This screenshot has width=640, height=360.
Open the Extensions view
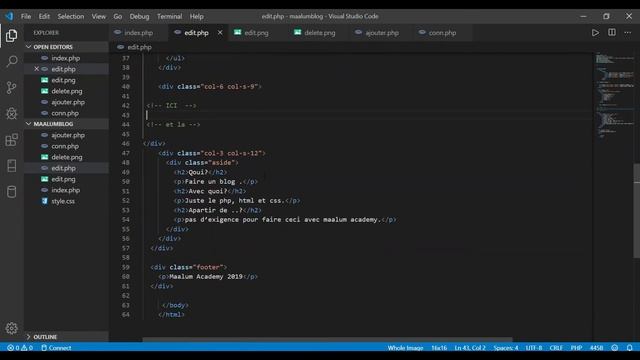coord(11,140)
